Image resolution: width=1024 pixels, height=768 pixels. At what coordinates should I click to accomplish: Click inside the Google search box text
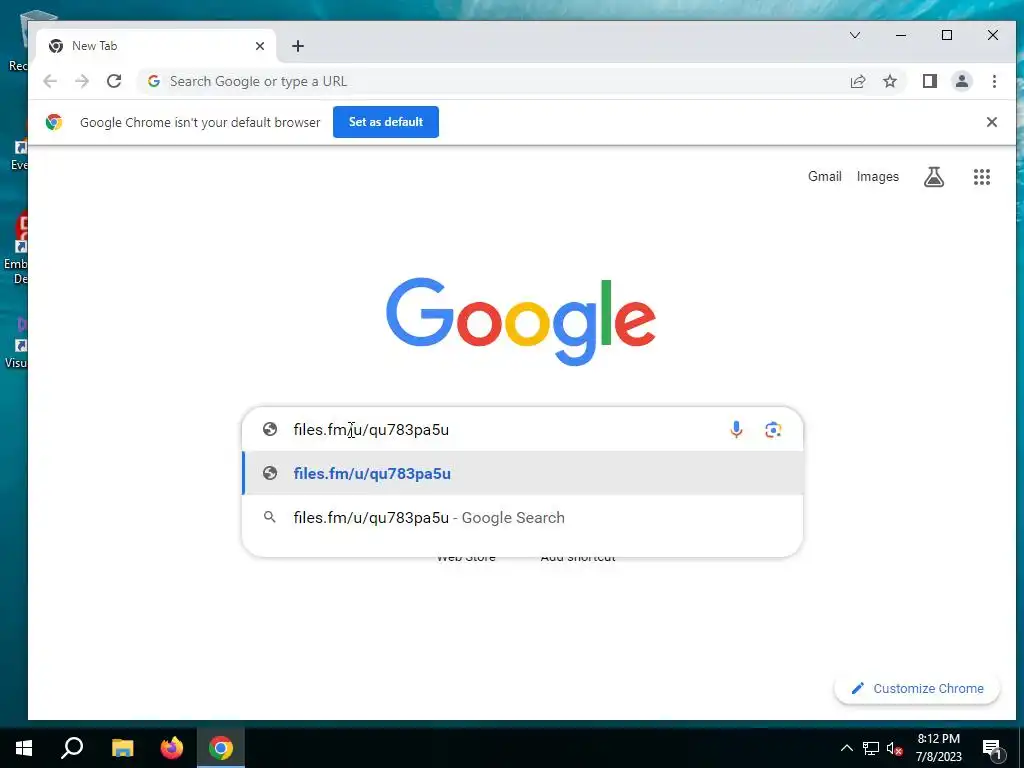pos(371,429)
